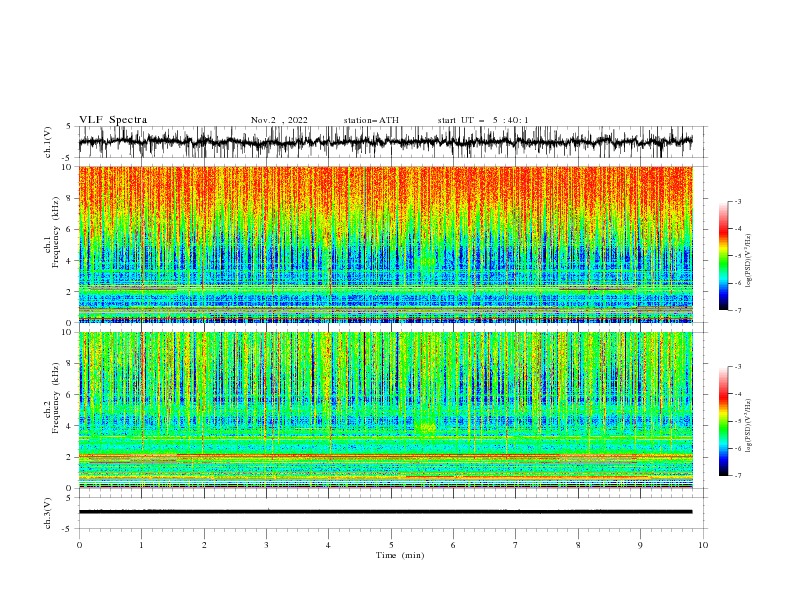792x612 pixels.
Task: Click the ch.2 spectrogram plot
Action: coord(385,410)
